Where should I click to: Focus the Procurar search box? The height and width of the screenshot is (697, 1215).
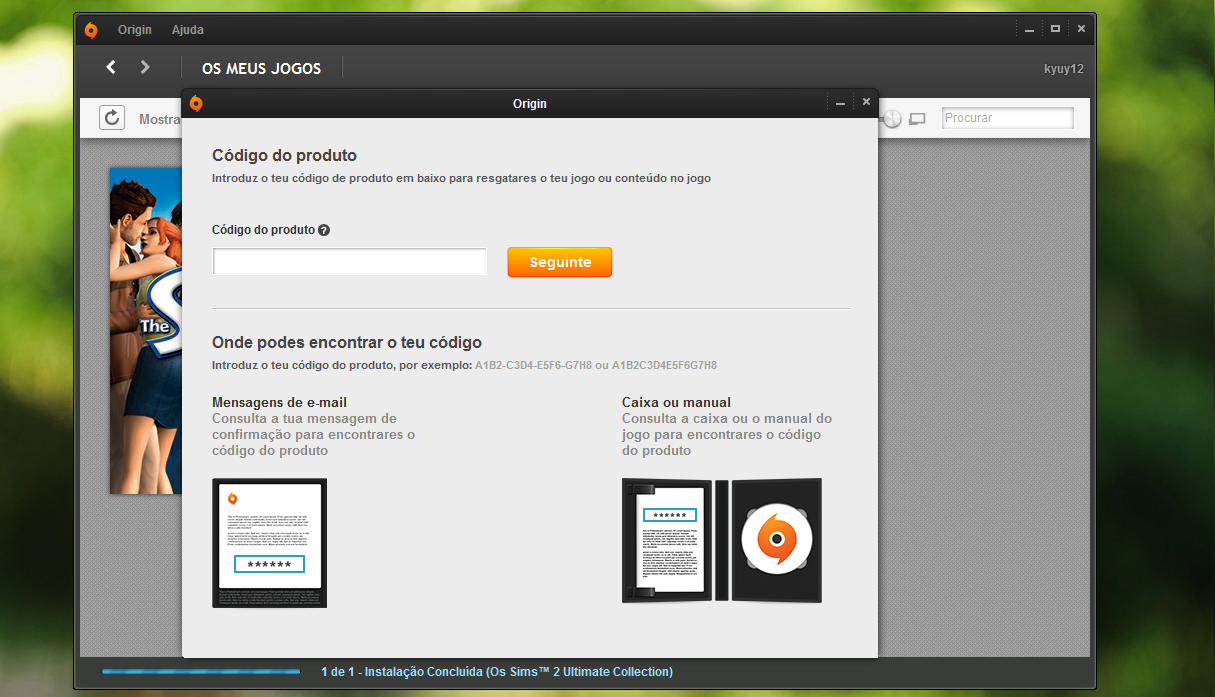click(x=1008, y=118)
